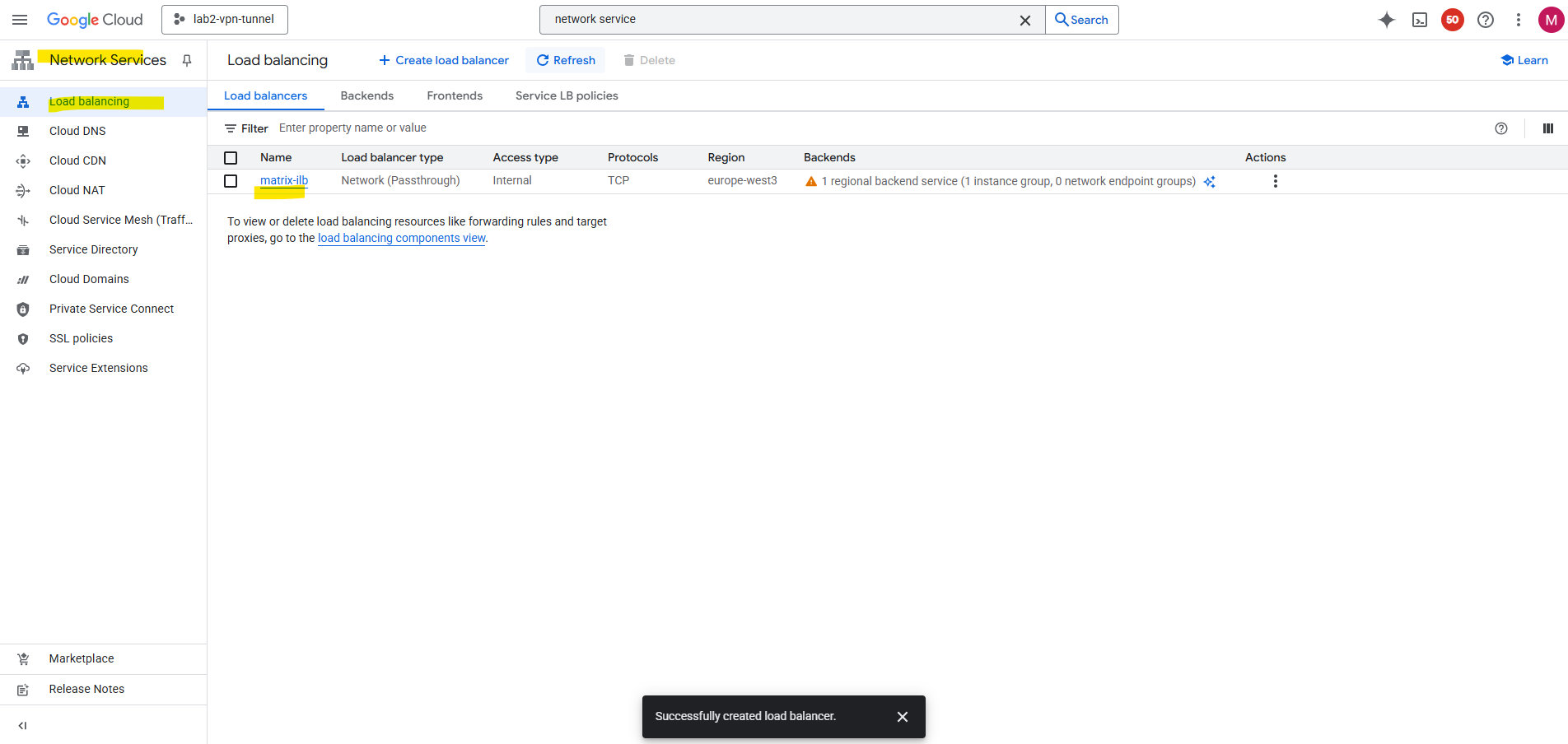The image size is (1568, 744).
Task: Click the Service Directory sidebar icon
Action: 23,249
